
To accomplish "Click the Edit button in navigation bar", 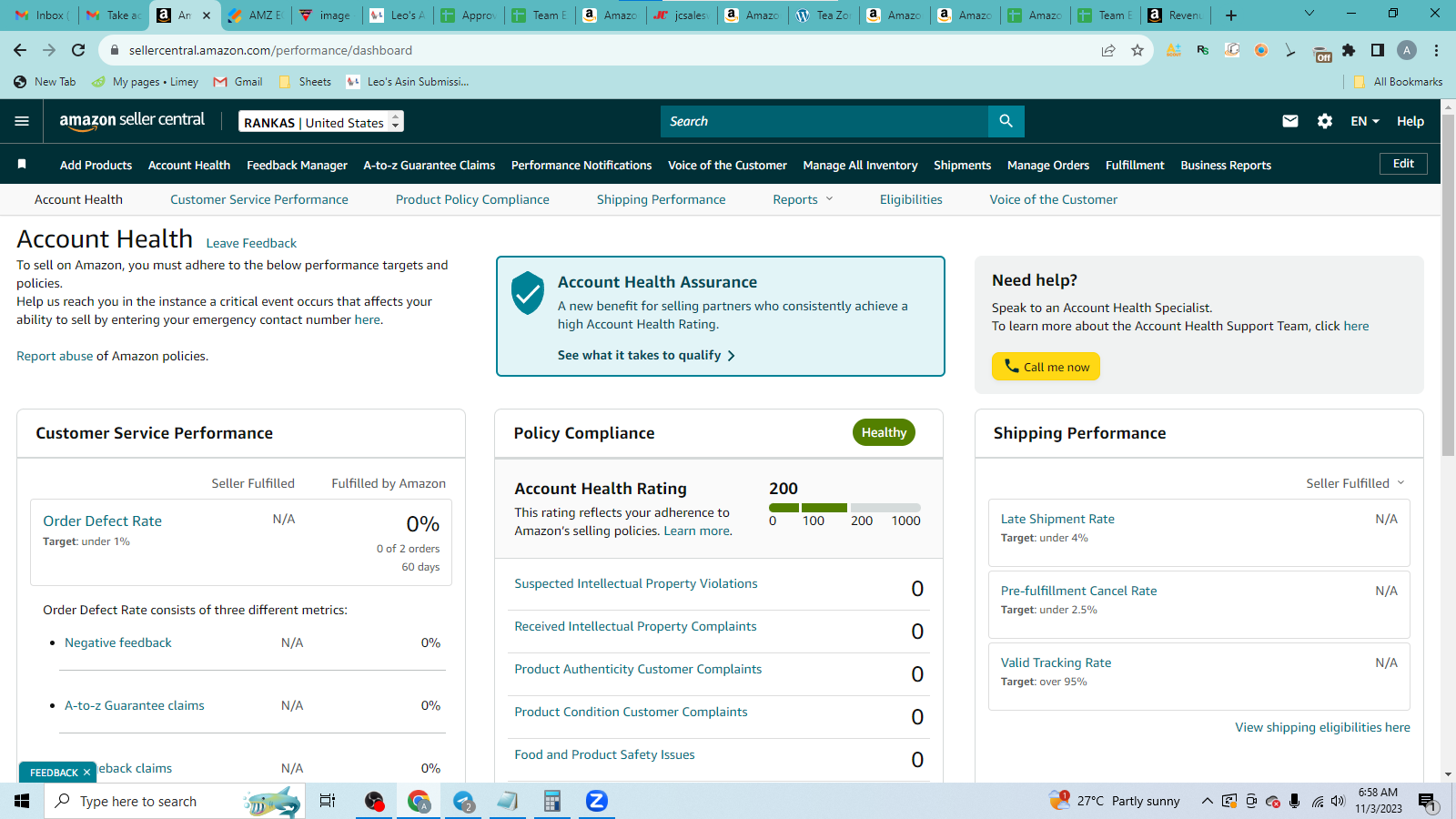I will (x=1403, y=164).
